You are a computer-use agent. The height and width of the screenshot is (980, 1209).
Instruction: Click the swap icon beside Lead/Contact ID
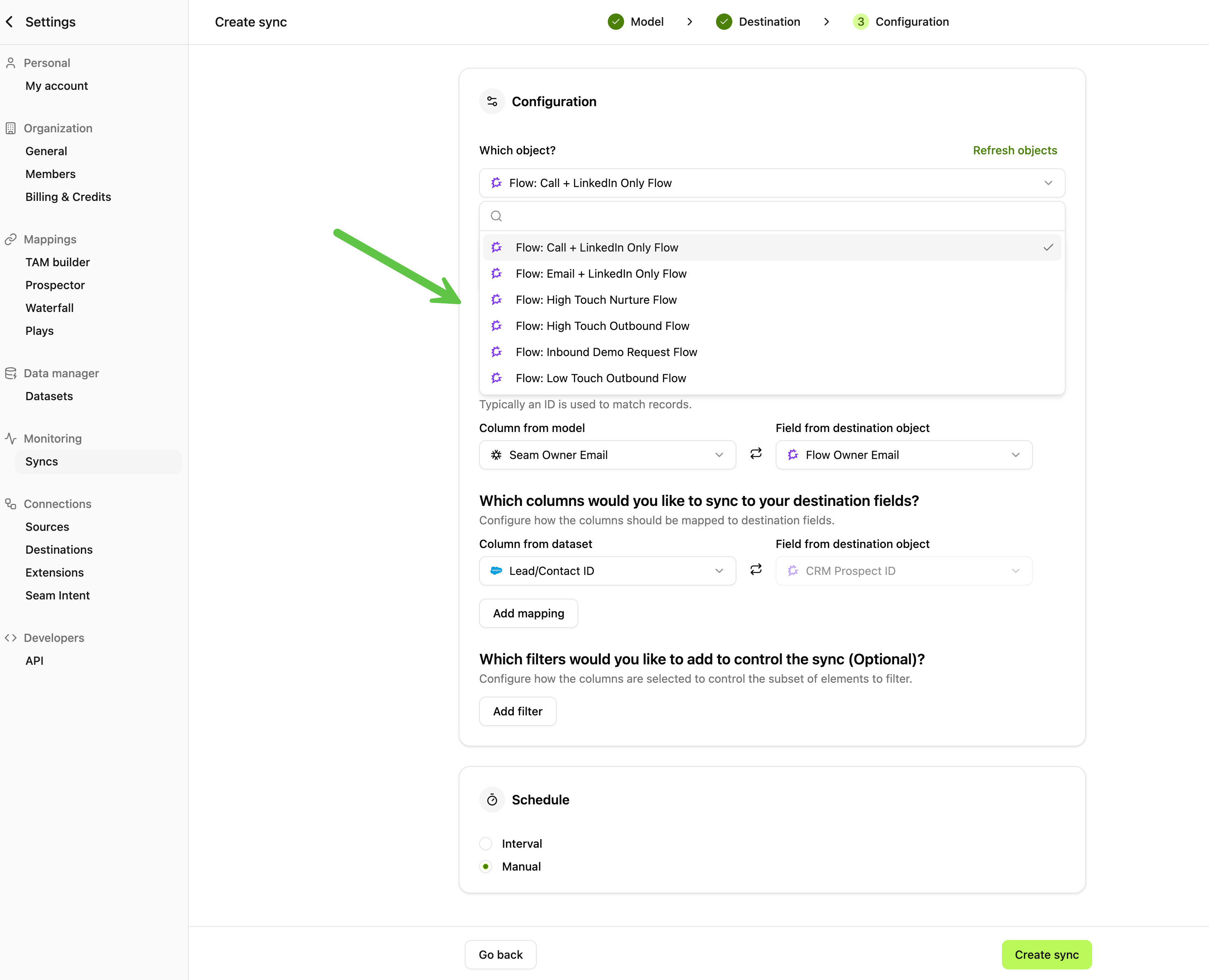[756, 570]
